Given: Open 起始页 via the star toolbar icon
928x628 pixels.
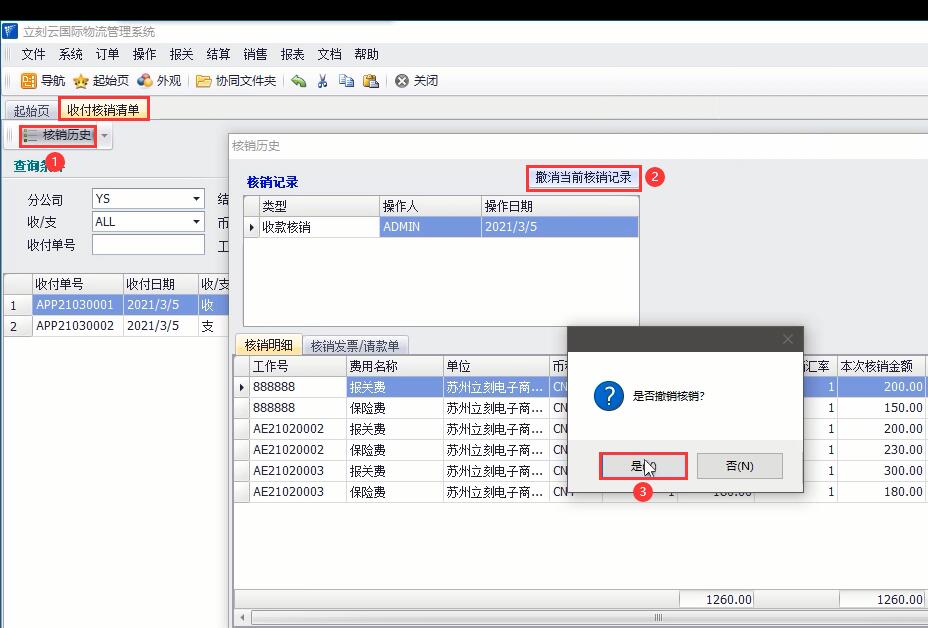Looking at the screenshot, I should (81, 81).
